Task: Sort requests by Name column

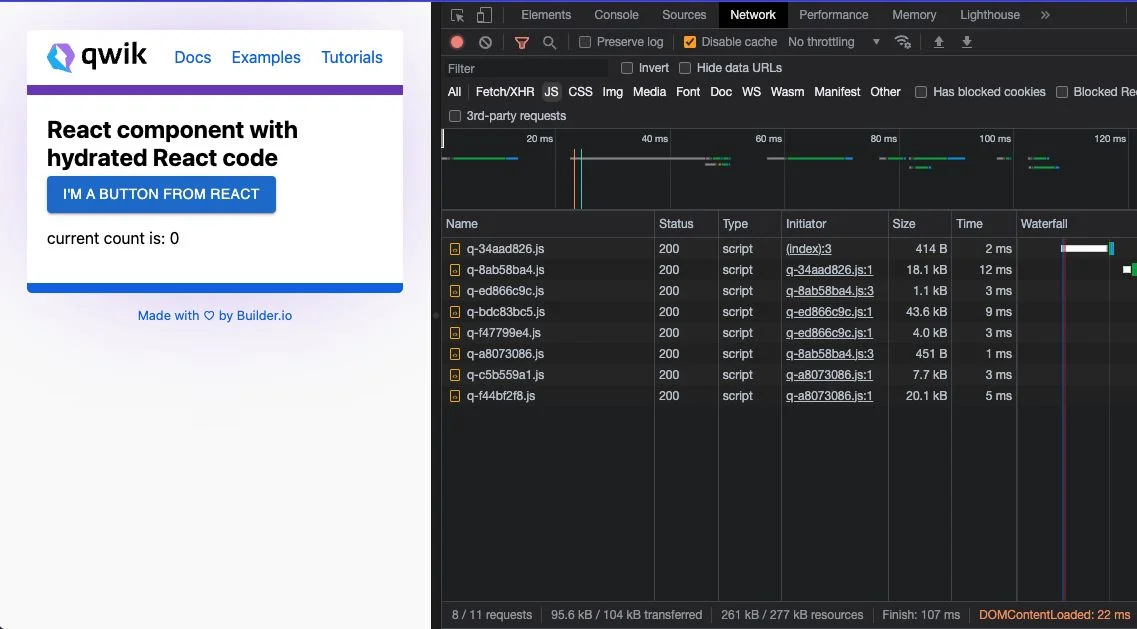Action: point(547,224)
